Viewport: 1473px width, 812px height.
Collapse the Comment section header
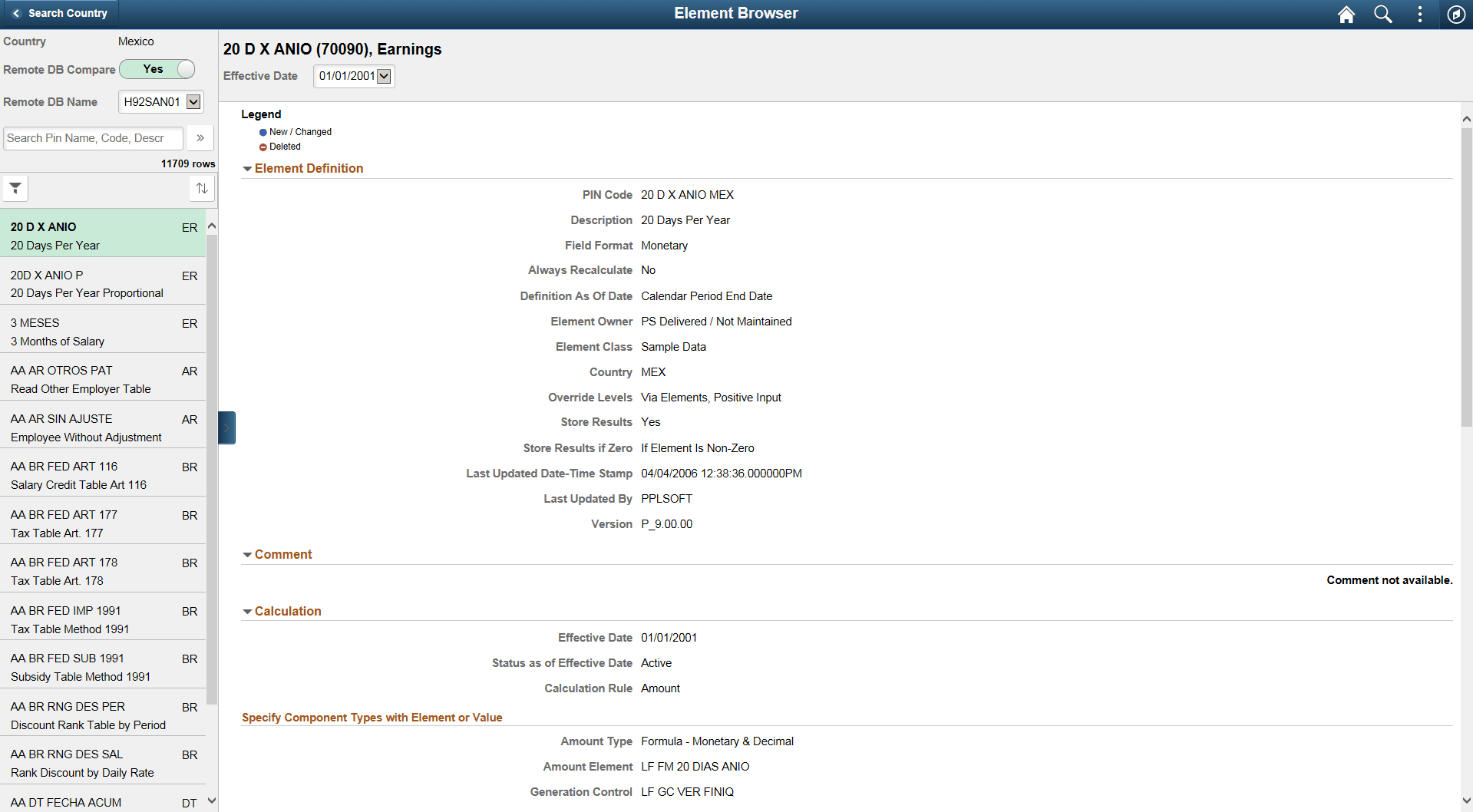(247, 554)
